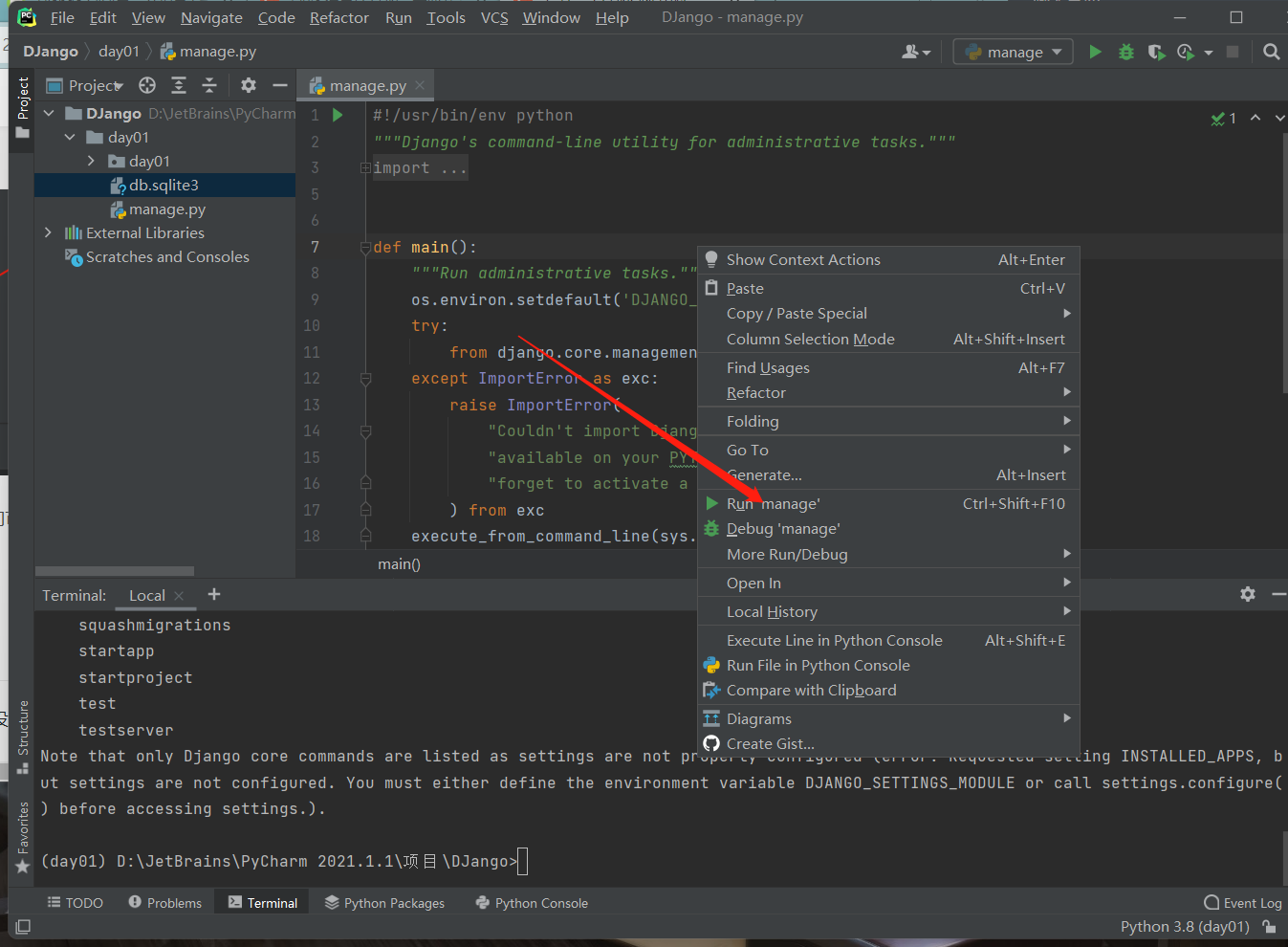Go to previous highlighted problem arrow

(x=1255, y=118)
